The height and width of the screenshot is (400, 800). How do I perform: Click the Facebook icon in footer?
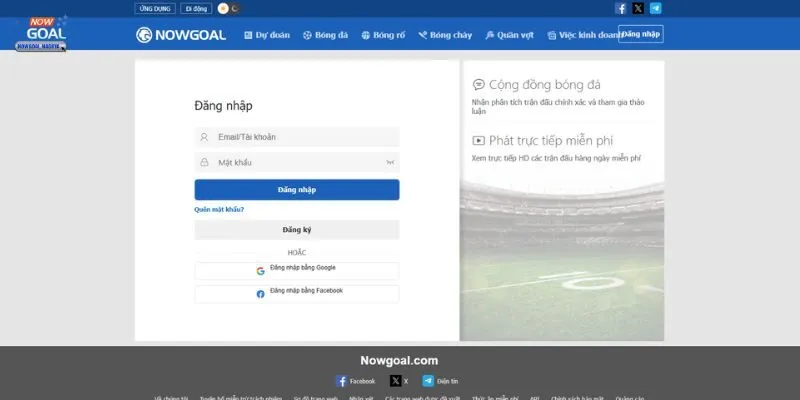click(x=342, y=381)
